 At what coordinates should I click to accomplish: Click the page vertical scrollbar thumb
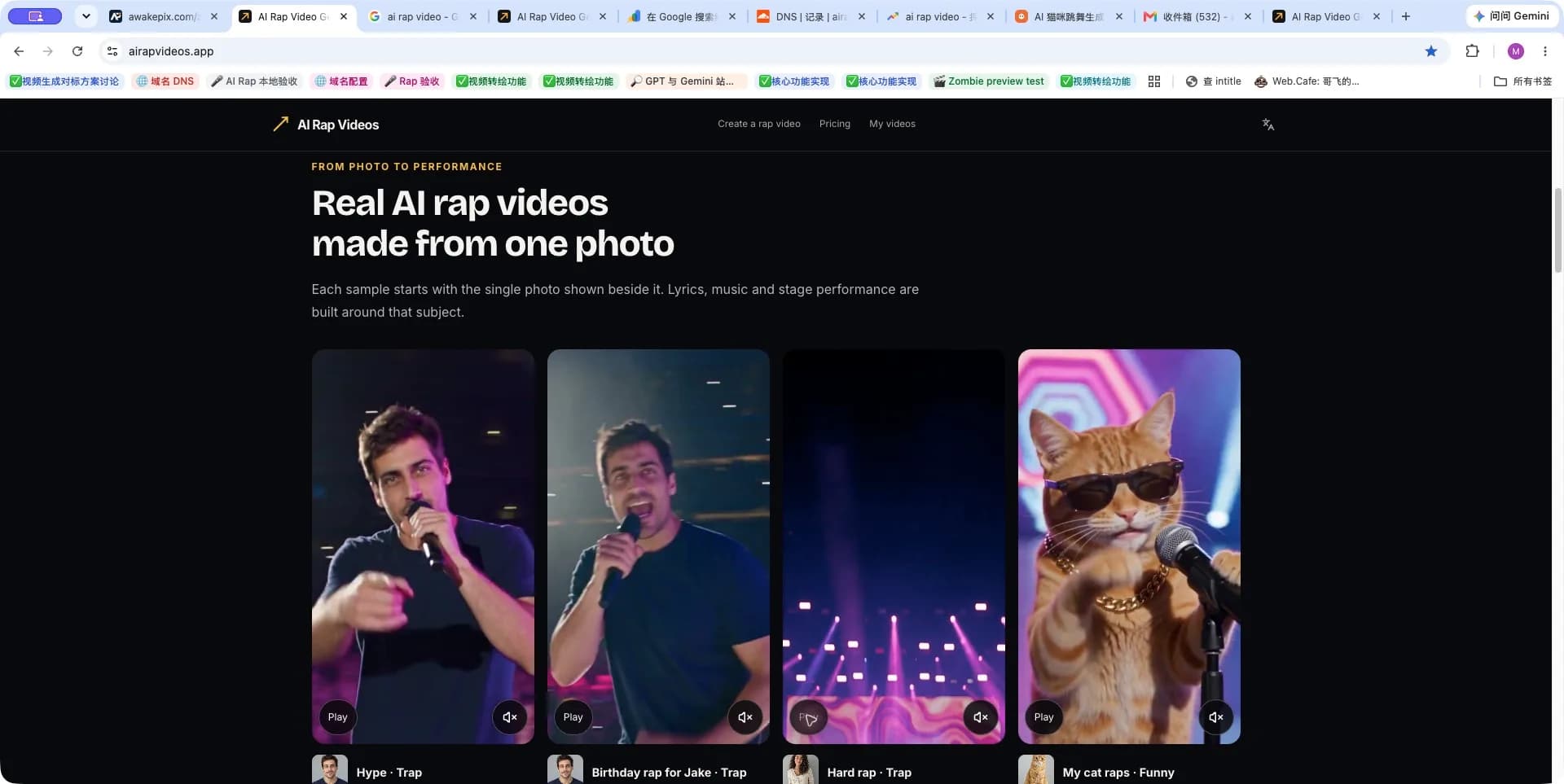point(1557,230)
